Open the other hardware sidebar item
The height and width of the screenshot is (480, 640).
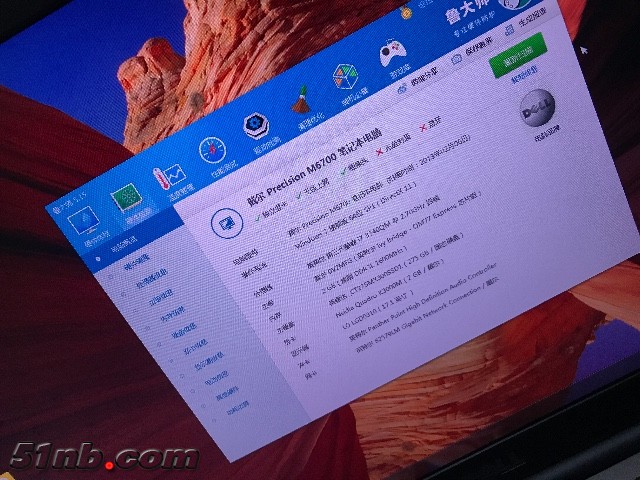coord(227,395)
